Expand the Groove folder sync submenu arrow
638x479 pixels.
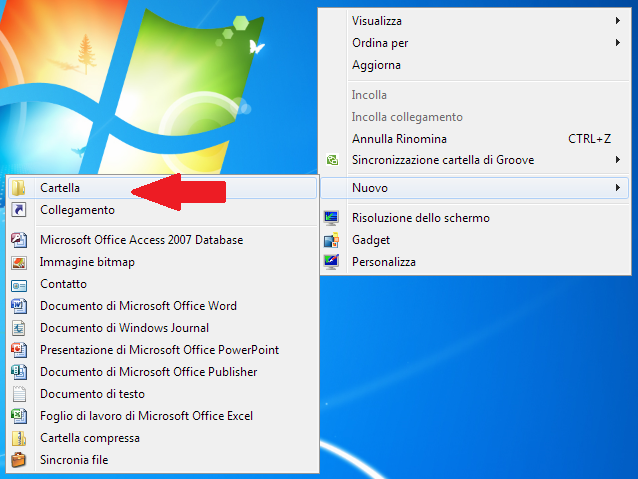(618, 160)
